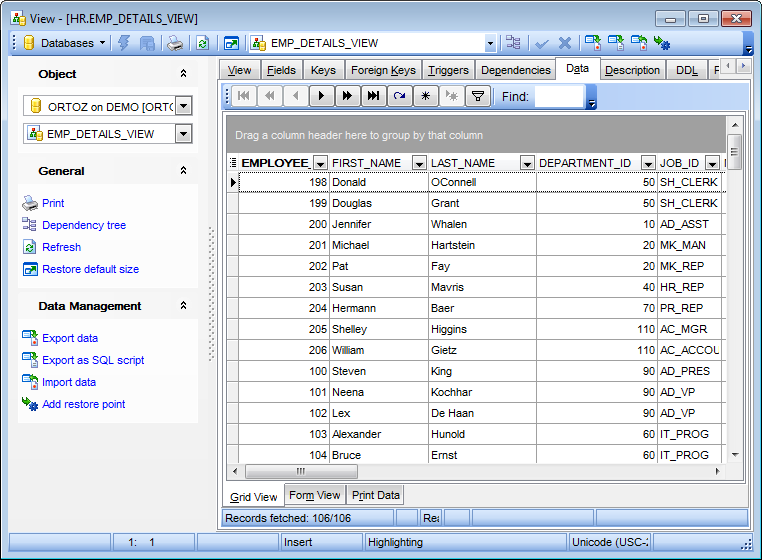762x560 pixels.
Task: Click the Dependency tree toolbar icon
Action: pyautogui.click(x=513, y=43)
